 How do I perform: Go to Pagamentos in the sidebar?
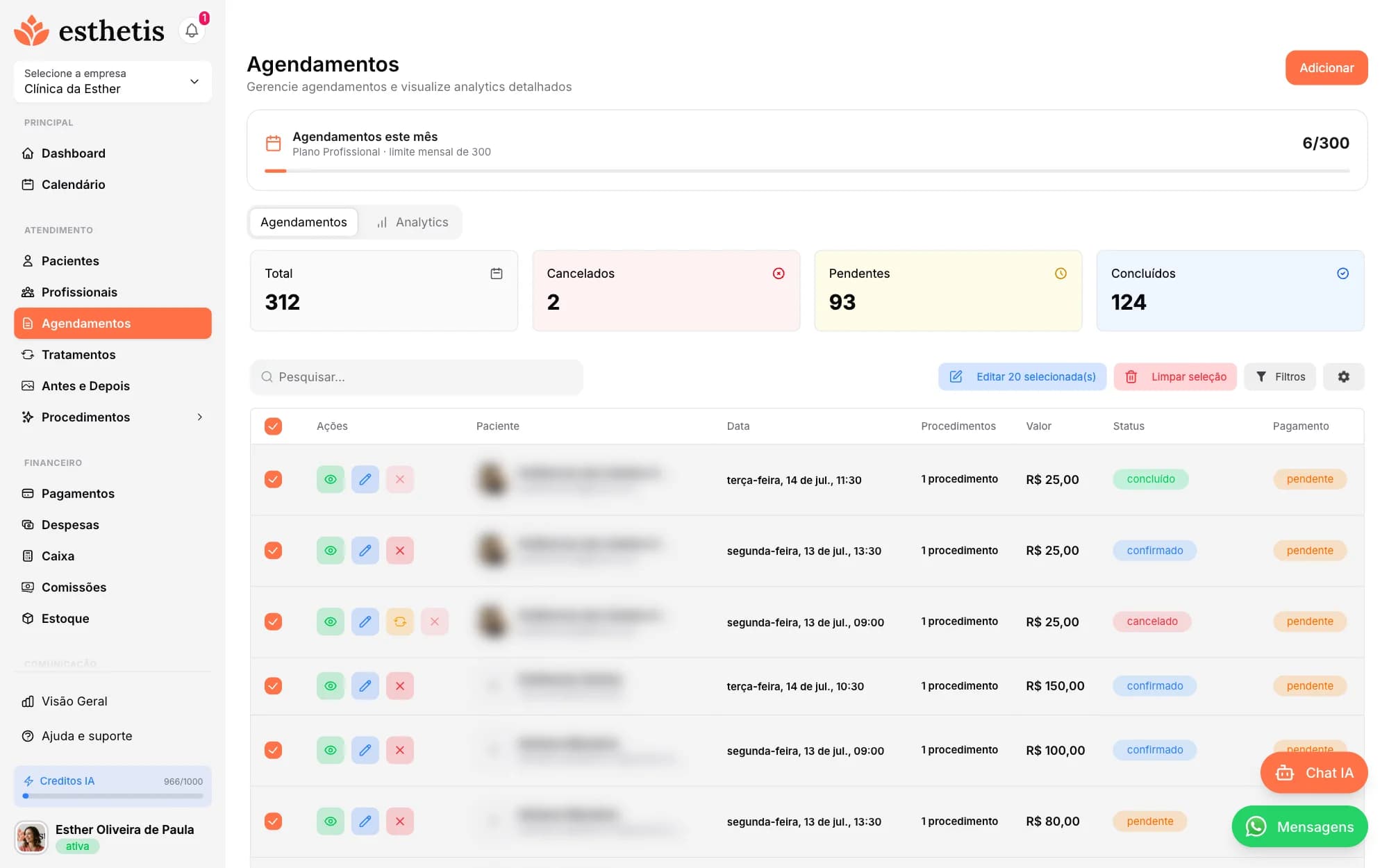click(x=78, y=494)
